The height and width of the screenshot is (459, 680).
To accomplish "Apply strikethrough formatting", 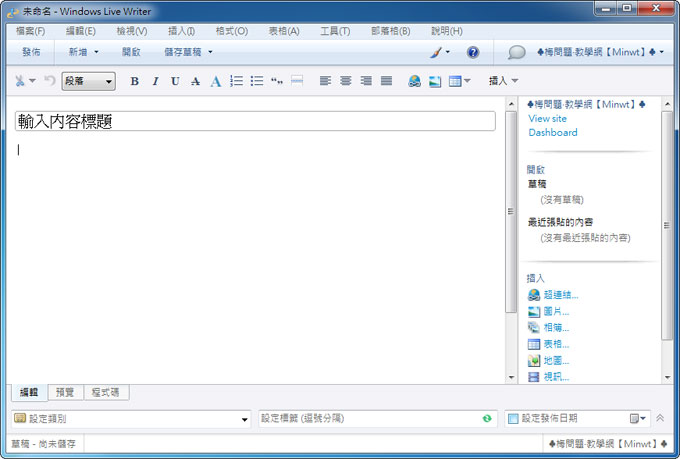I will coord(195,81).
